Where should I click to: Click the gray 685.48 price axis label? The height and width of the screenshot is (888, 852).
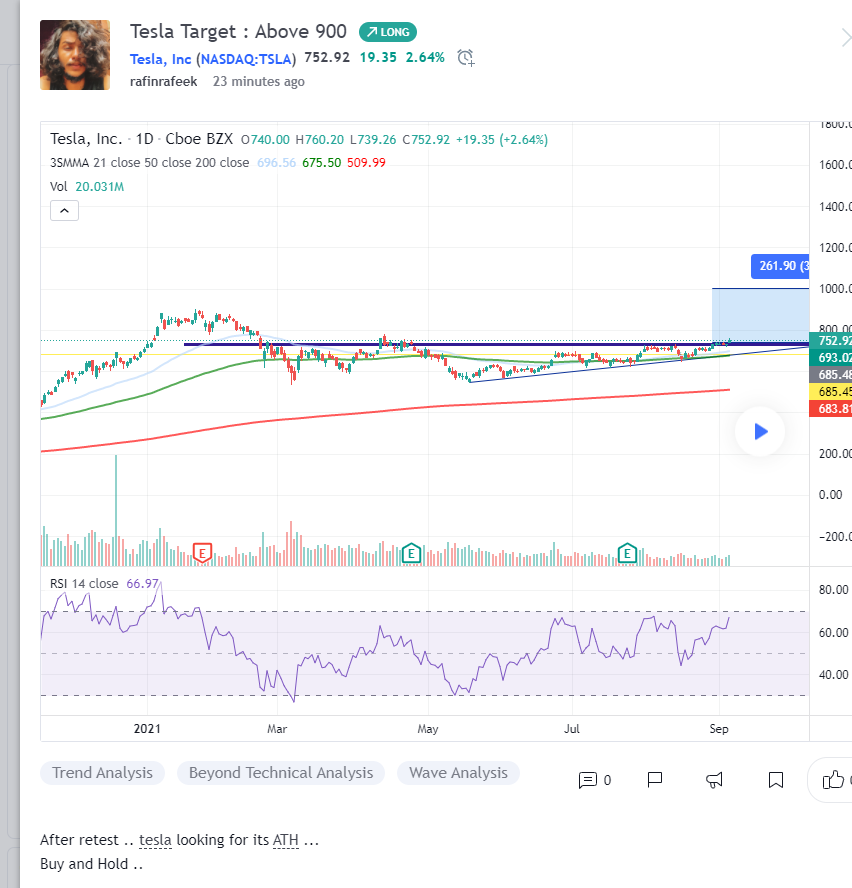[x=830, y=374]
